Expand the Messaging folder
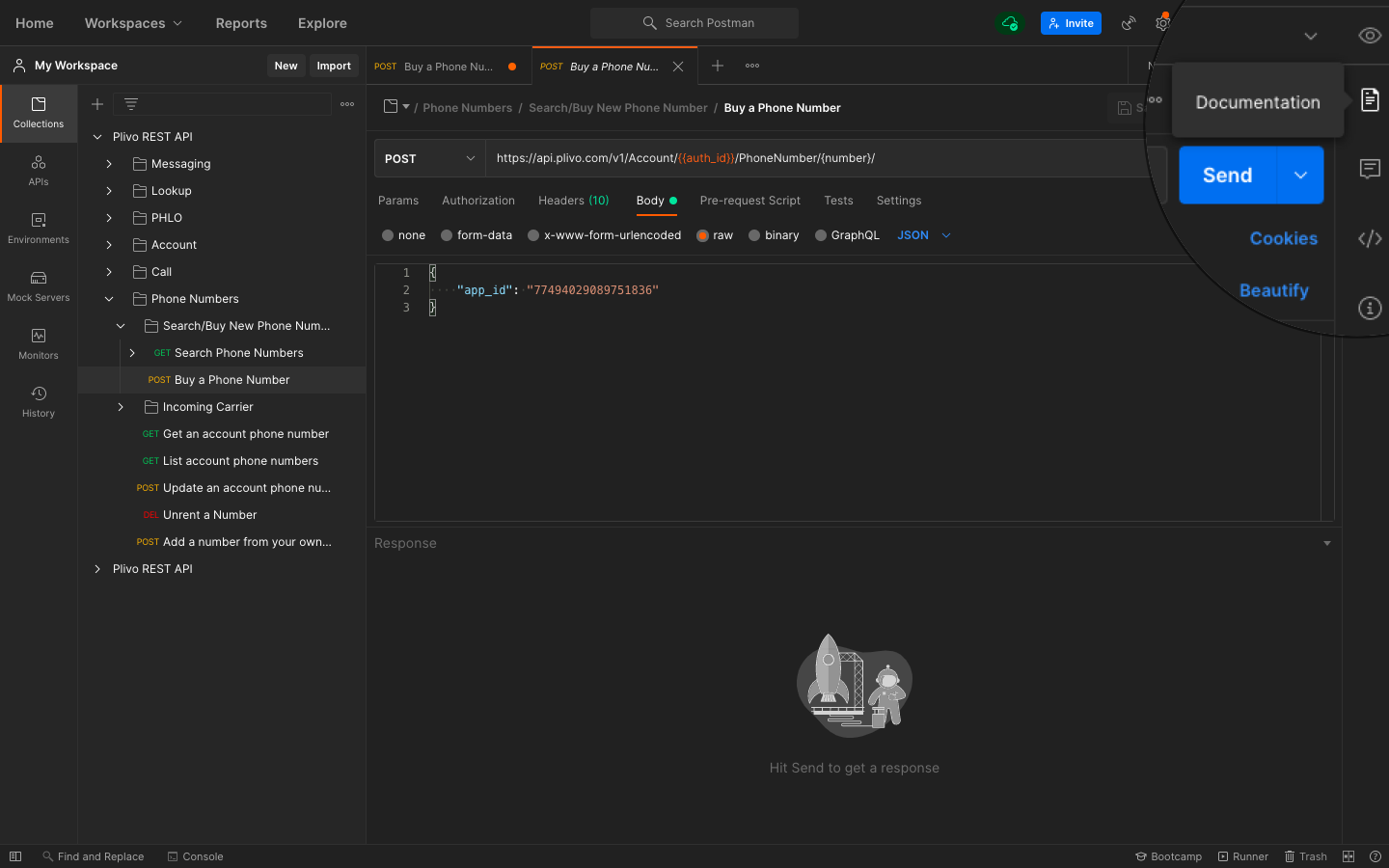 pos(109,164)
